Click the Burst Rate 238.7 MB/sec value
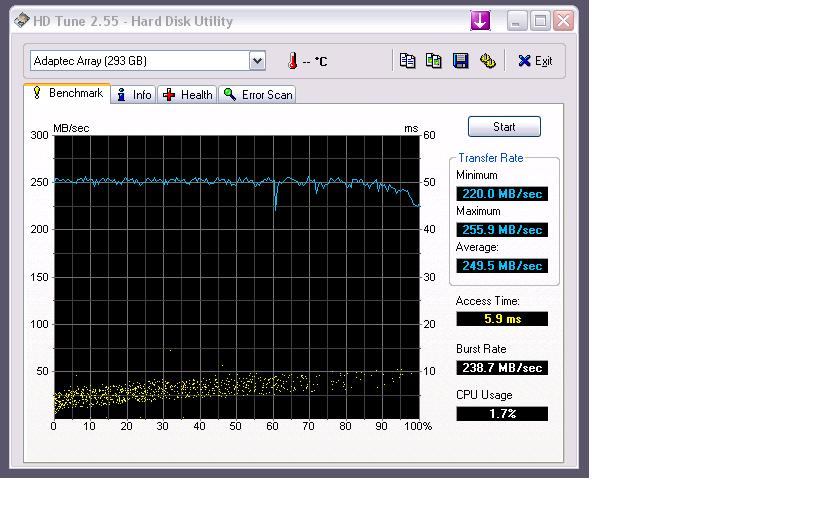This screenshot has width=840, height=525. click(x=502, y=368)
